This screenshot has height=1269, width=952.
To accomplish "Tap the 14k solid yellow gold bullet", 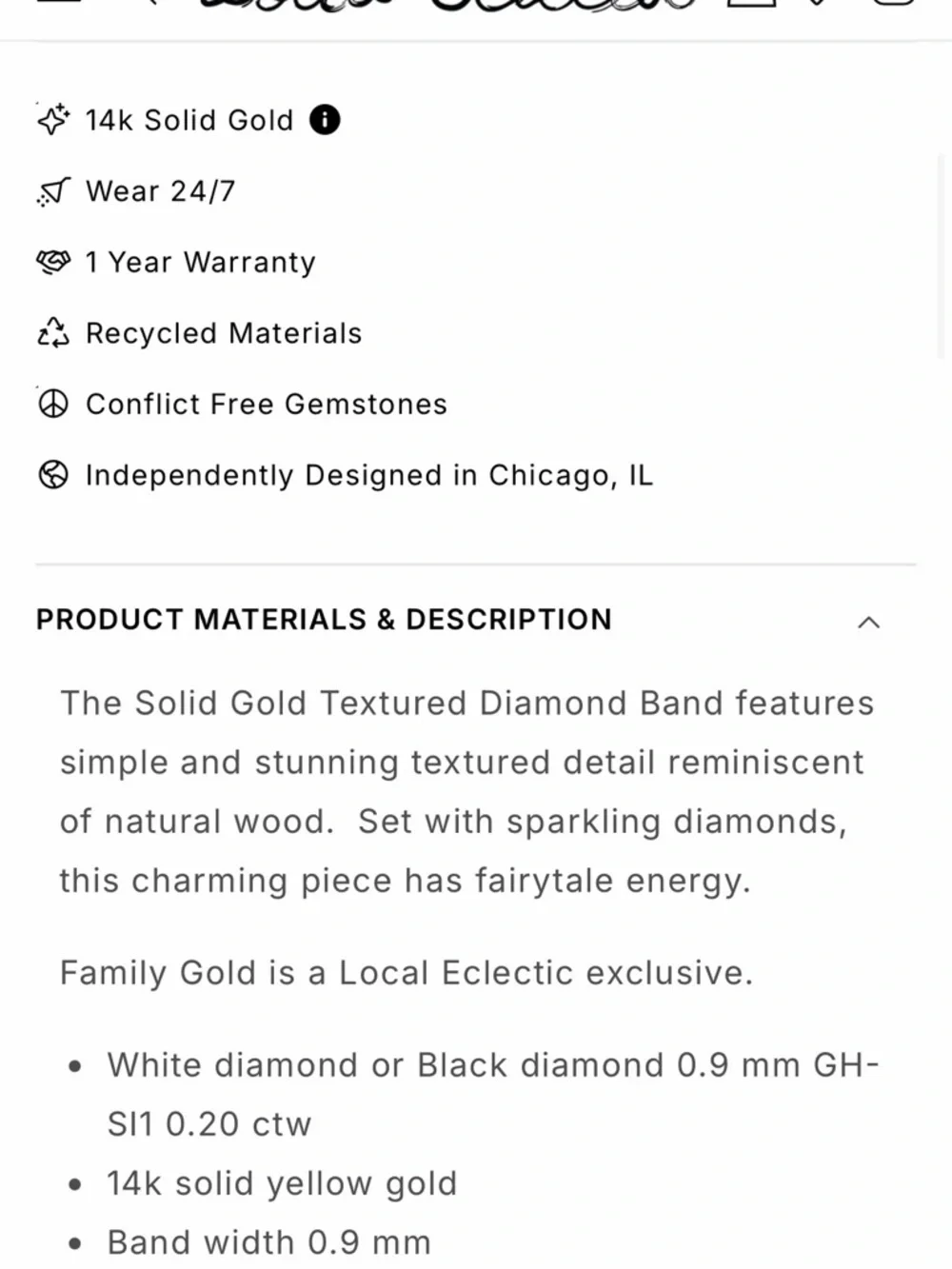I will [282, 1183].
